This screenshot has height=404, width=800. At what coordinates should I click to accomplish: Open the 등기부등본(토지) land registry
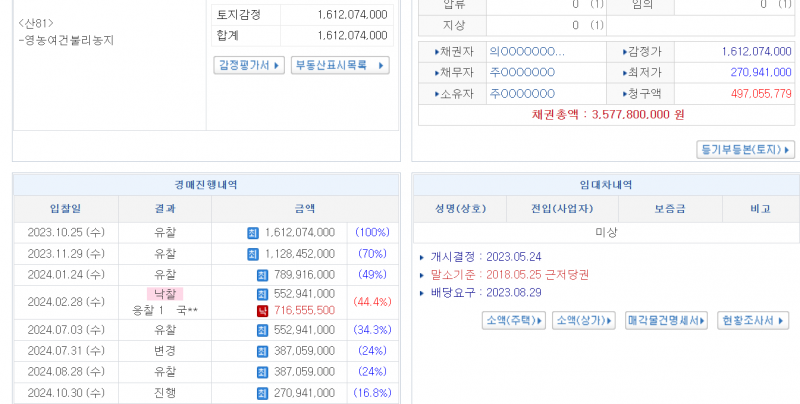[746, 150]
